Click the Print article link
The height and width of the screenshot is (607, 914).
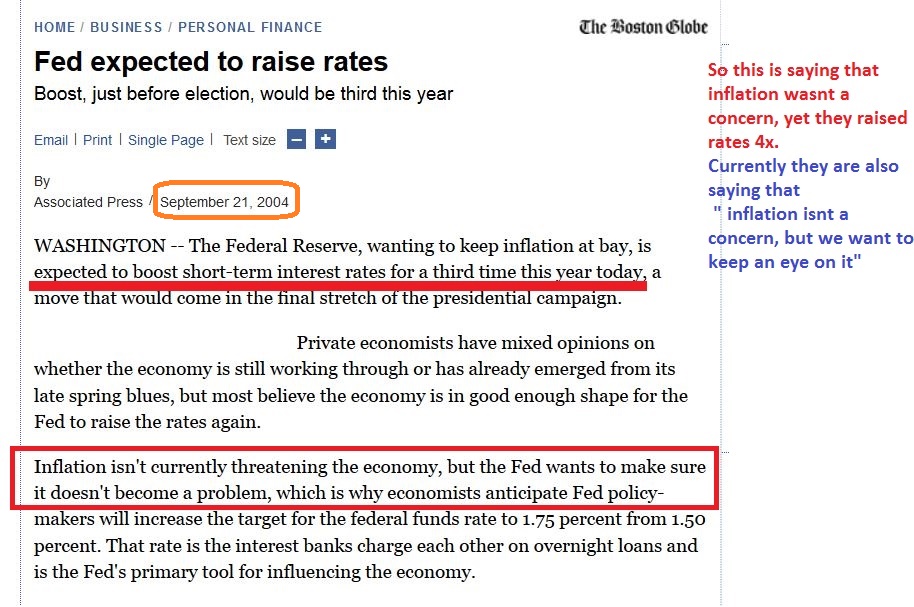[97, 140]
